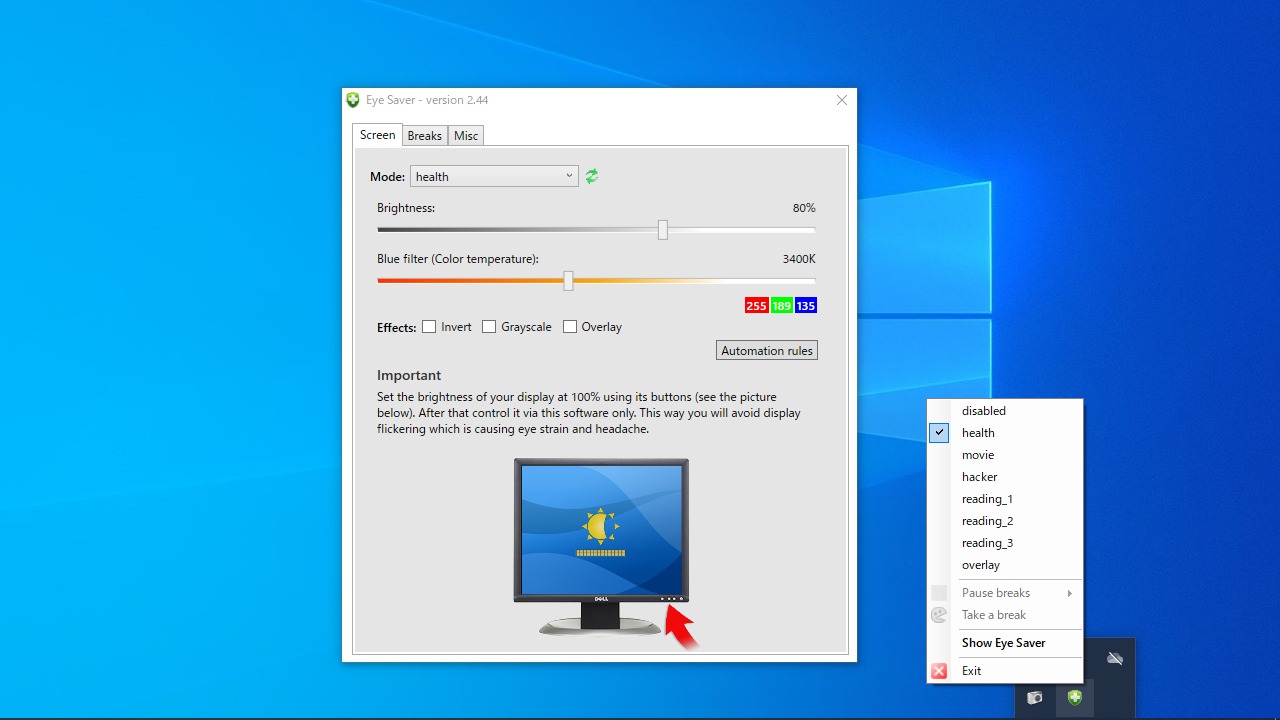Expand the Pause breaks submenu arrow
Viewport: 1280px width, 720px height.
1070,593
